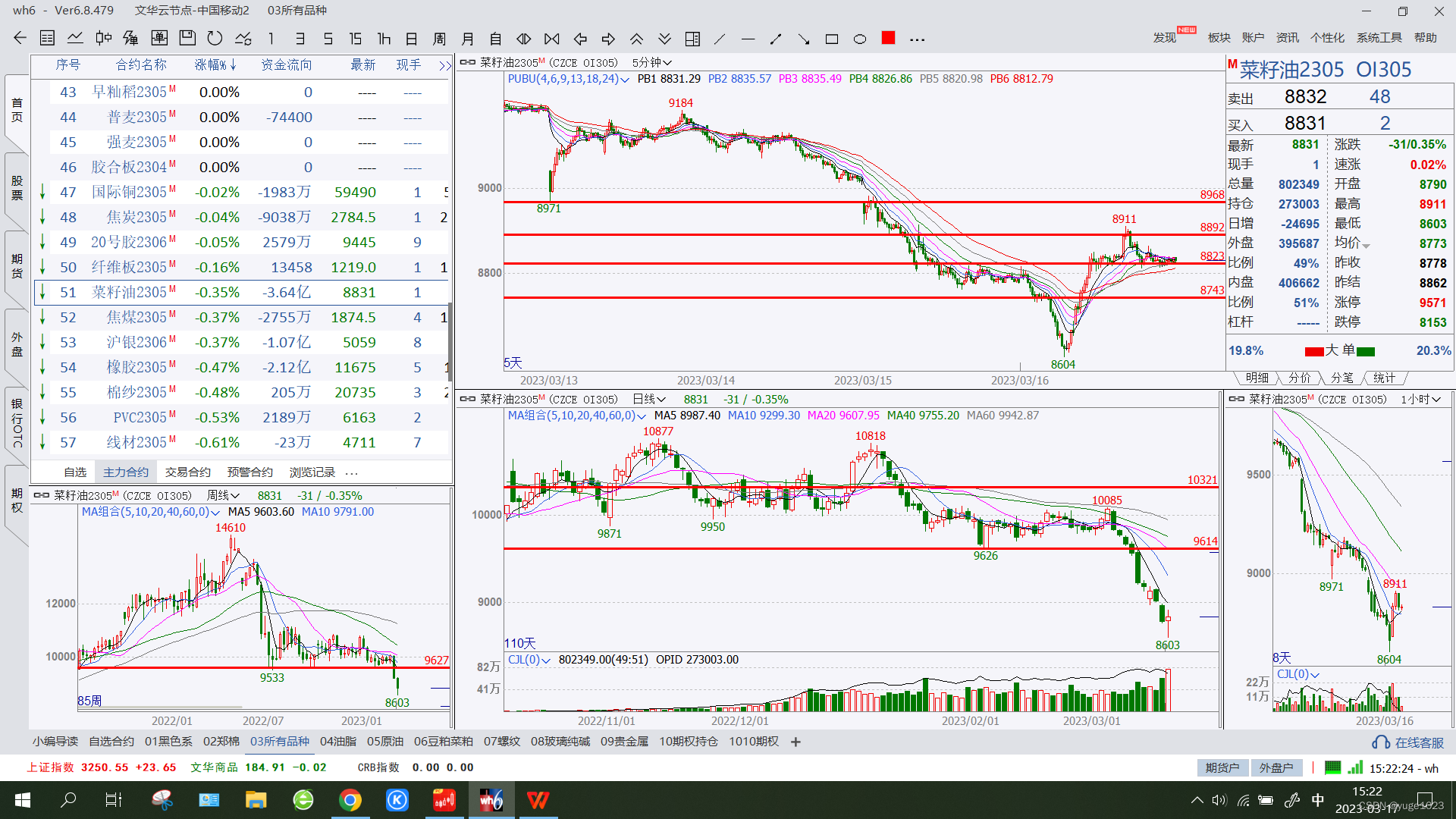This screenshot has height=819, width=1456.
Task: Select the ellipse drawing tool
Action: (x=860, y=39)
